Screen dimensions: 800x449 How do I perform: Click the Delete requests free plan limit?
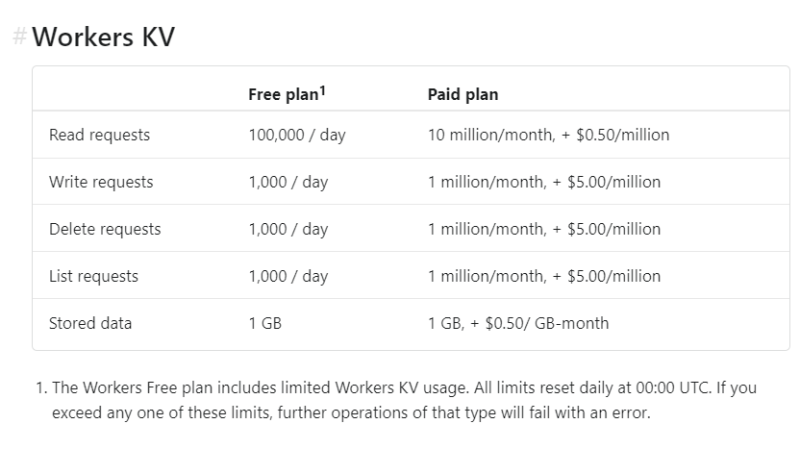point(288,229)
